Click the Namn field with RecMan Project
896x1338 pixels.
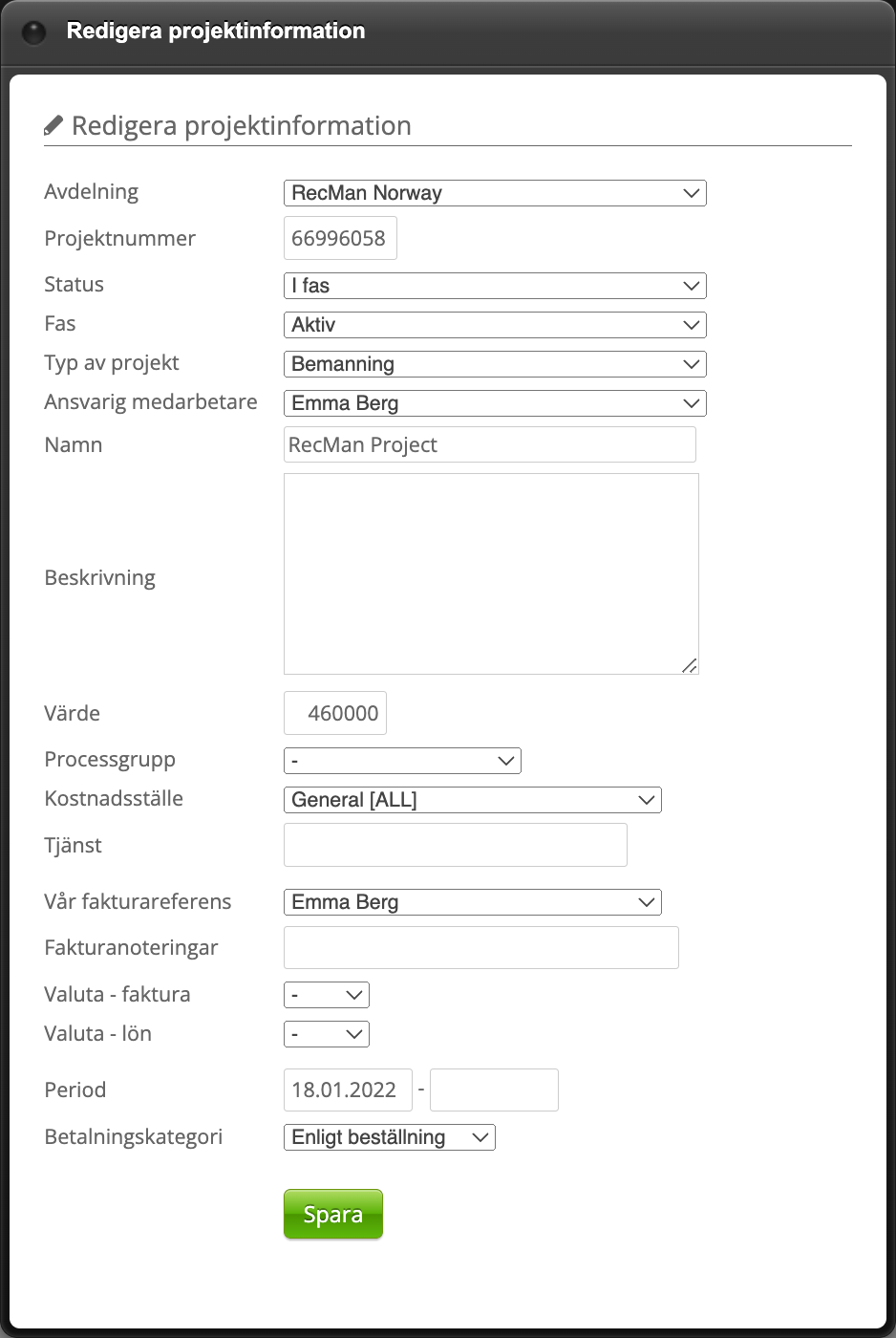pos(489,444)
